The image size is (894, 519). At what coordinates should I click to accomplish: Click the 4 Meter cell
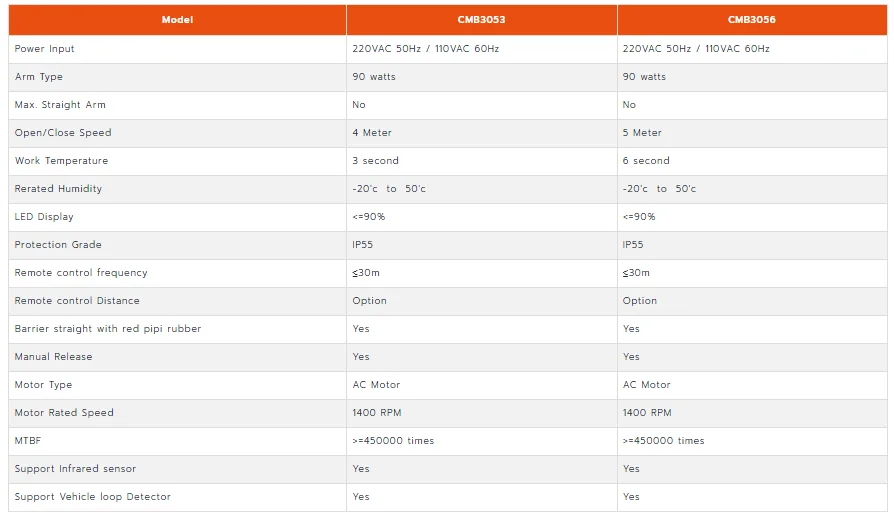pyautogui.click(x=372, y=133)
